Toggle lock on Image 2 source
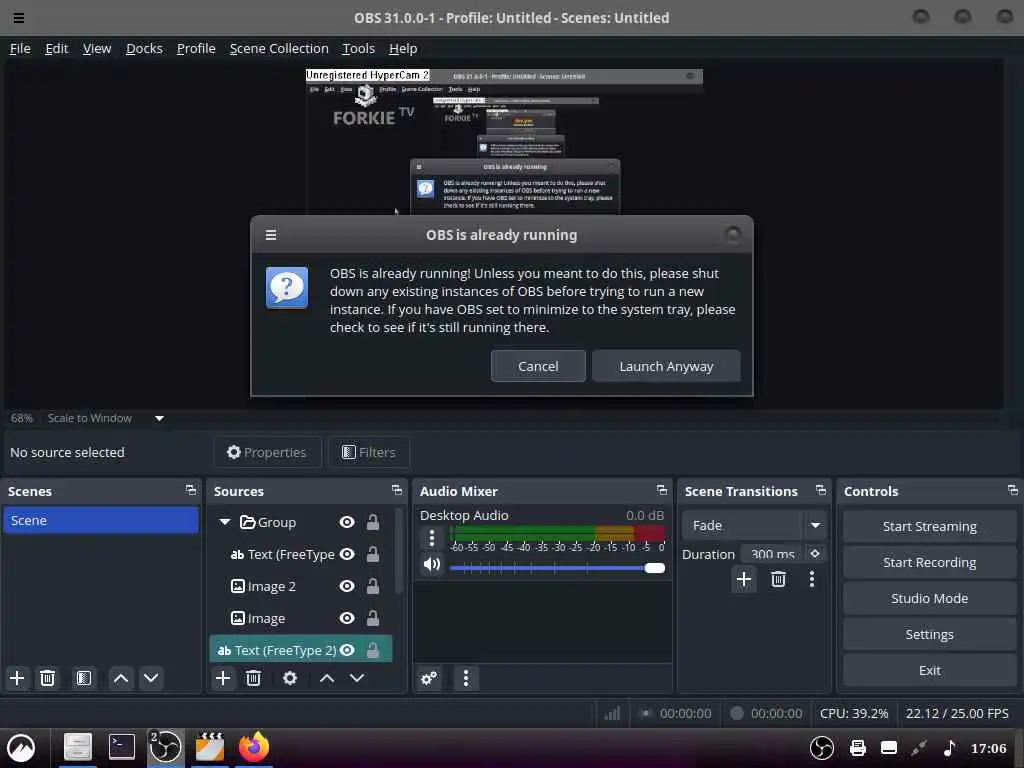1024x768 pixels. (x=373, y=586)
